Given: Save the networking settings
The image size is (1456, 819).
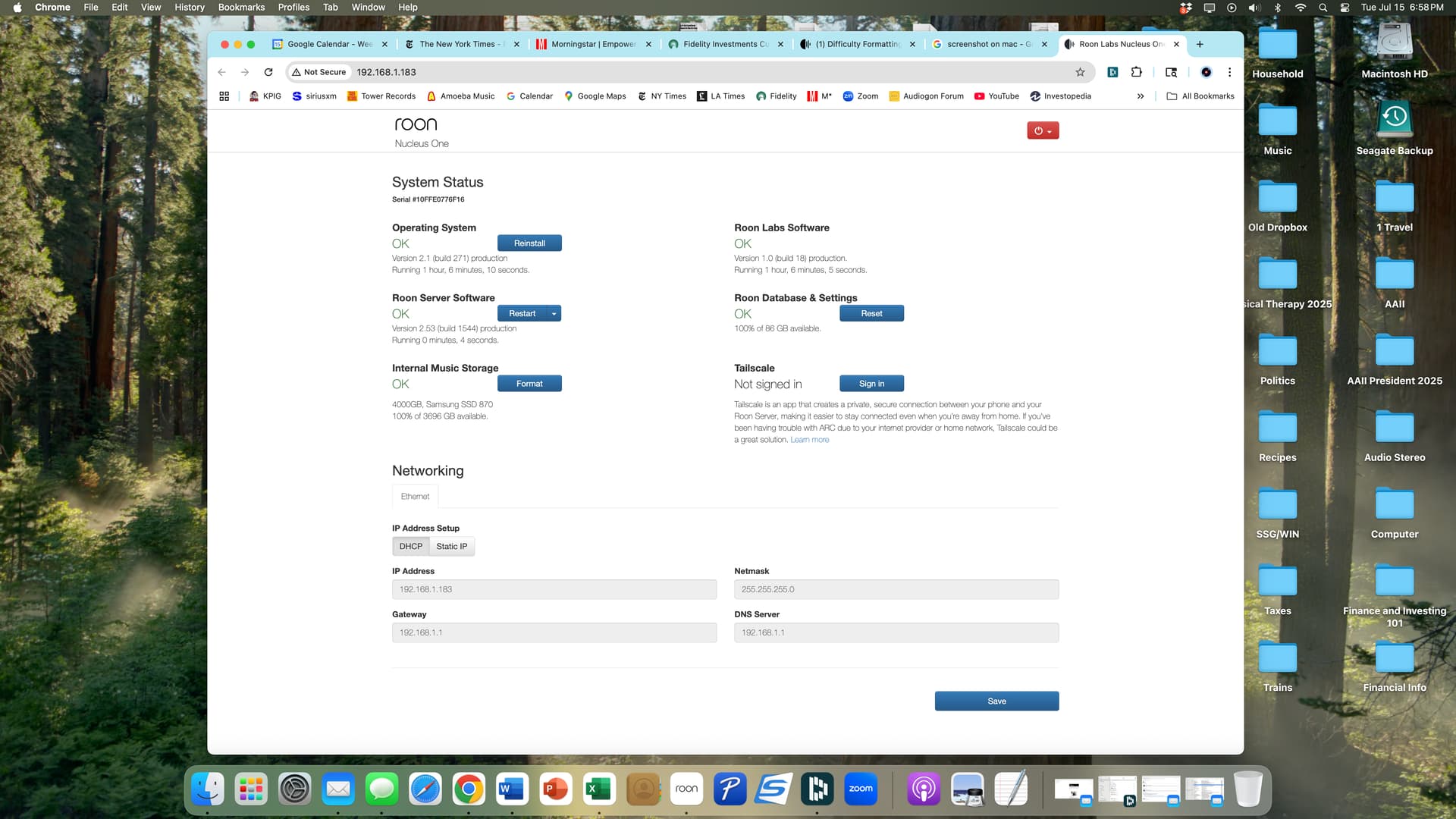Looking at the screenshot, I should [x=996, y=701].
